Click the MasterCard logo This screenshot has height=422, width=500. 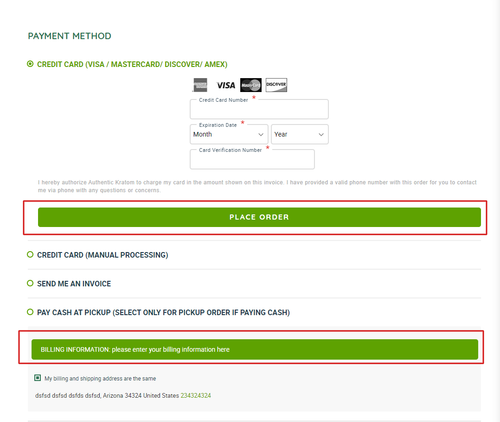point(251,85)
